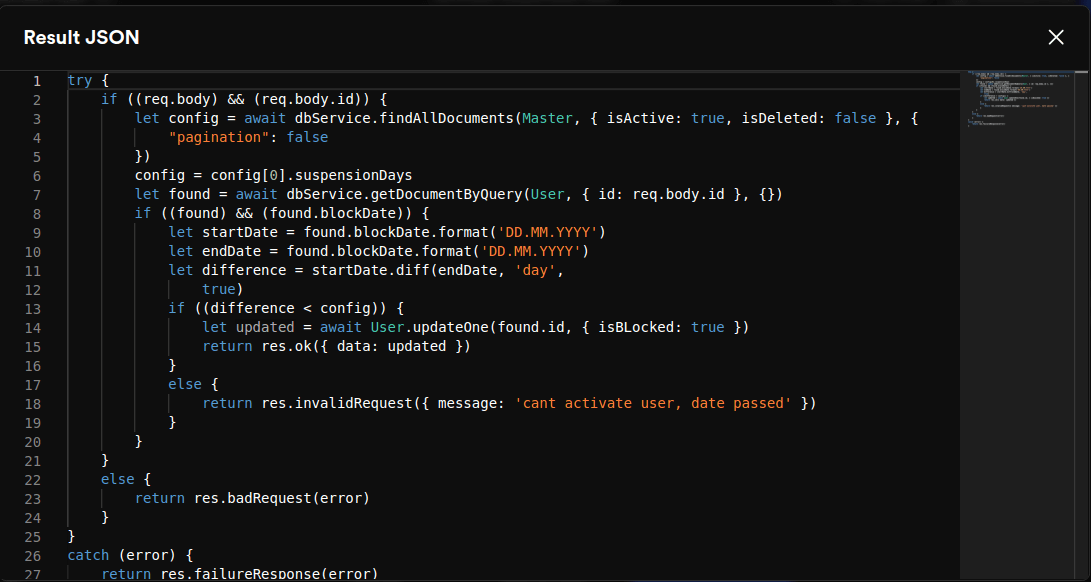Close the Result JSON dialog
Viewport: 1091px width, 582px height.
(1056, 37)
